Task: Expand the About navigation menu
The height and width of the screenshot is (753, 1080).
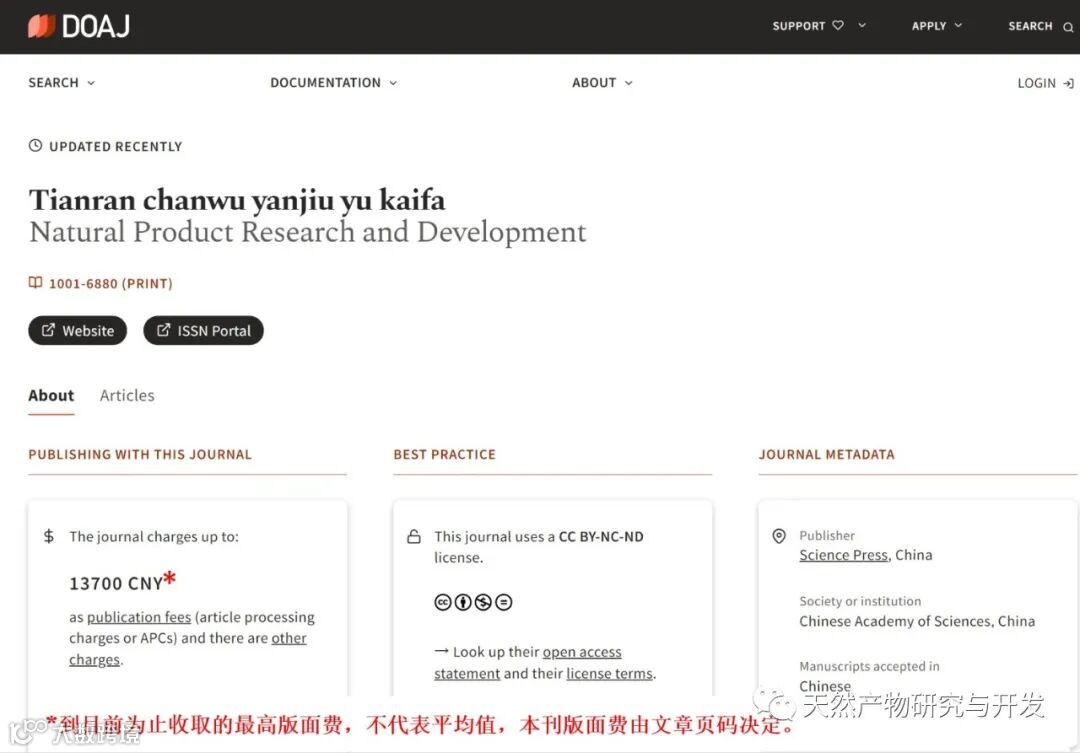Action: [602, 83]
